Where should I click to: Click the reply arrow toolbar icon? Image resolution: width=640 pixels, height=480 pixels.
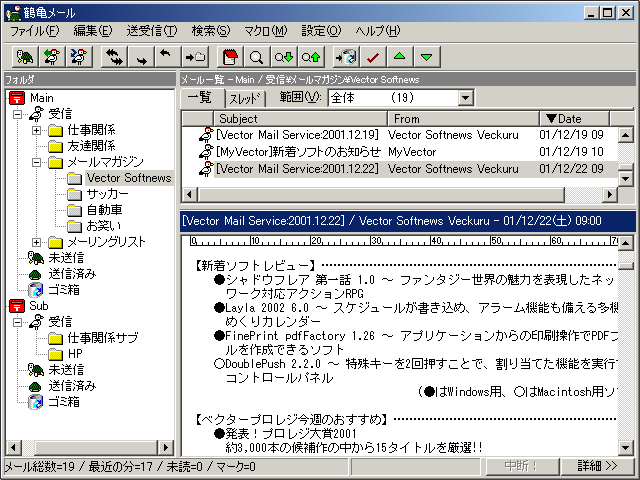tap(167, 57)
